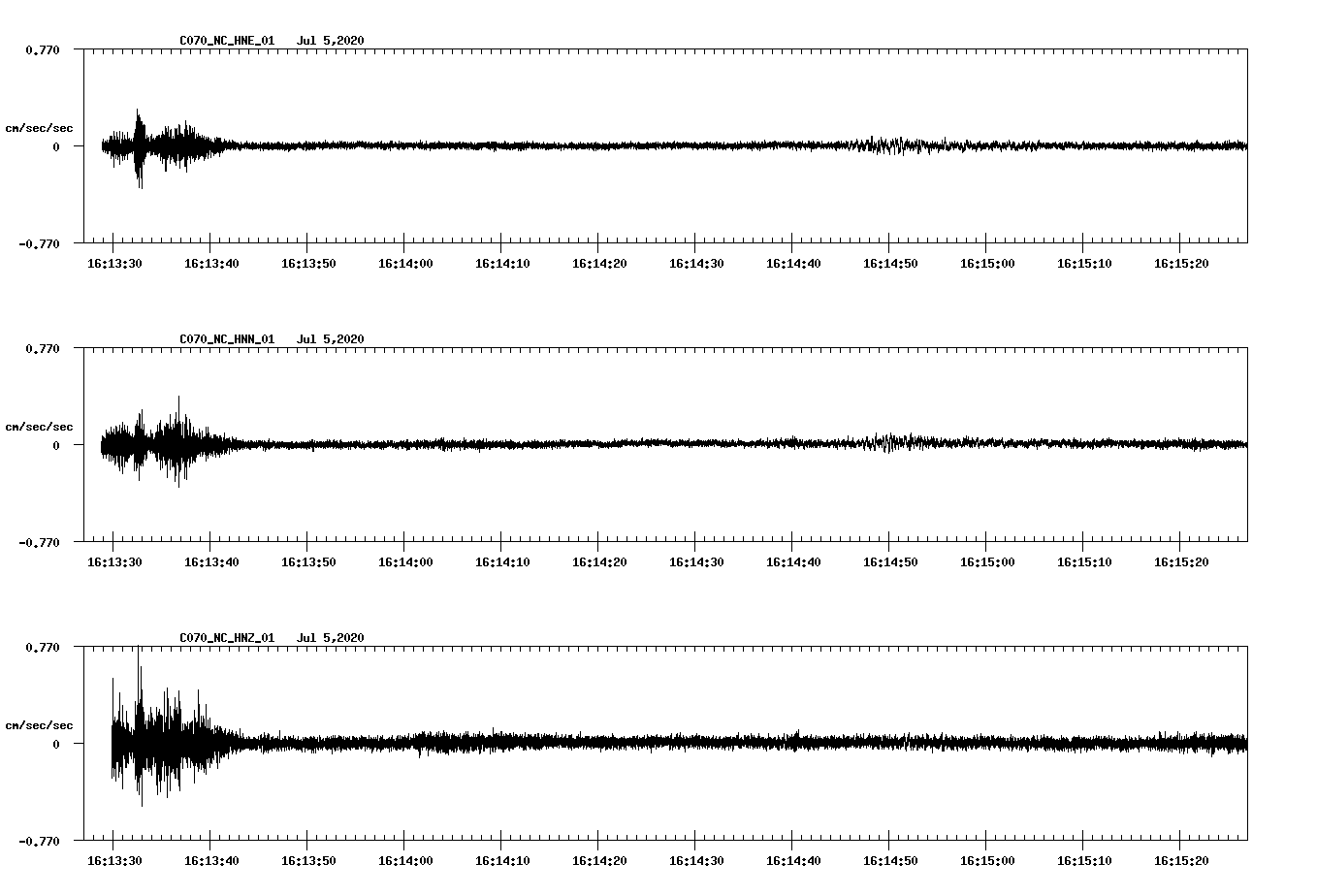Click 16:14:00 time label under HNN plot
Image resolution: width=1317 pixels, height=896 pixels.
[x=405, y=561]
